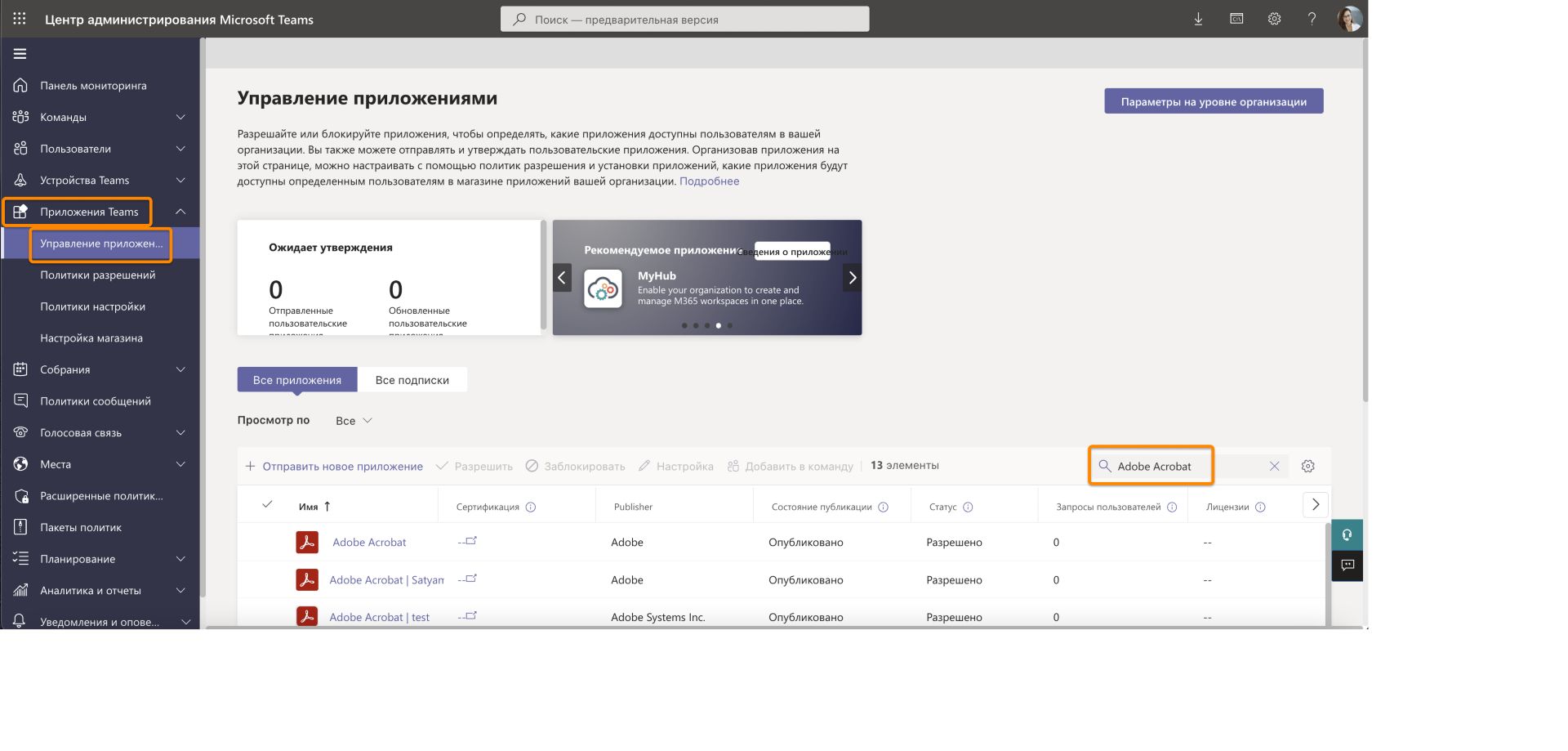Open the headset support widget
The width and height of the screenshot is (1568, 751).
tap(1347, 534)
